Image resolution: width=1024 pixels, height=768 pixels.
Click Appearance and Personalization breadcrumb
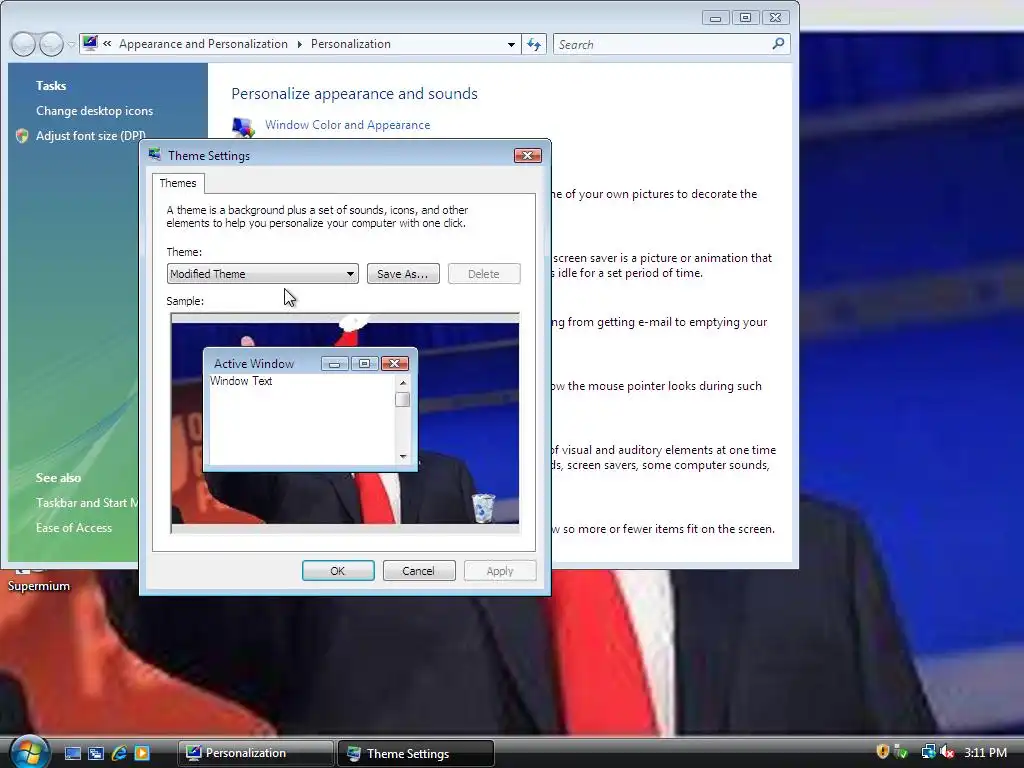point(203,44)
